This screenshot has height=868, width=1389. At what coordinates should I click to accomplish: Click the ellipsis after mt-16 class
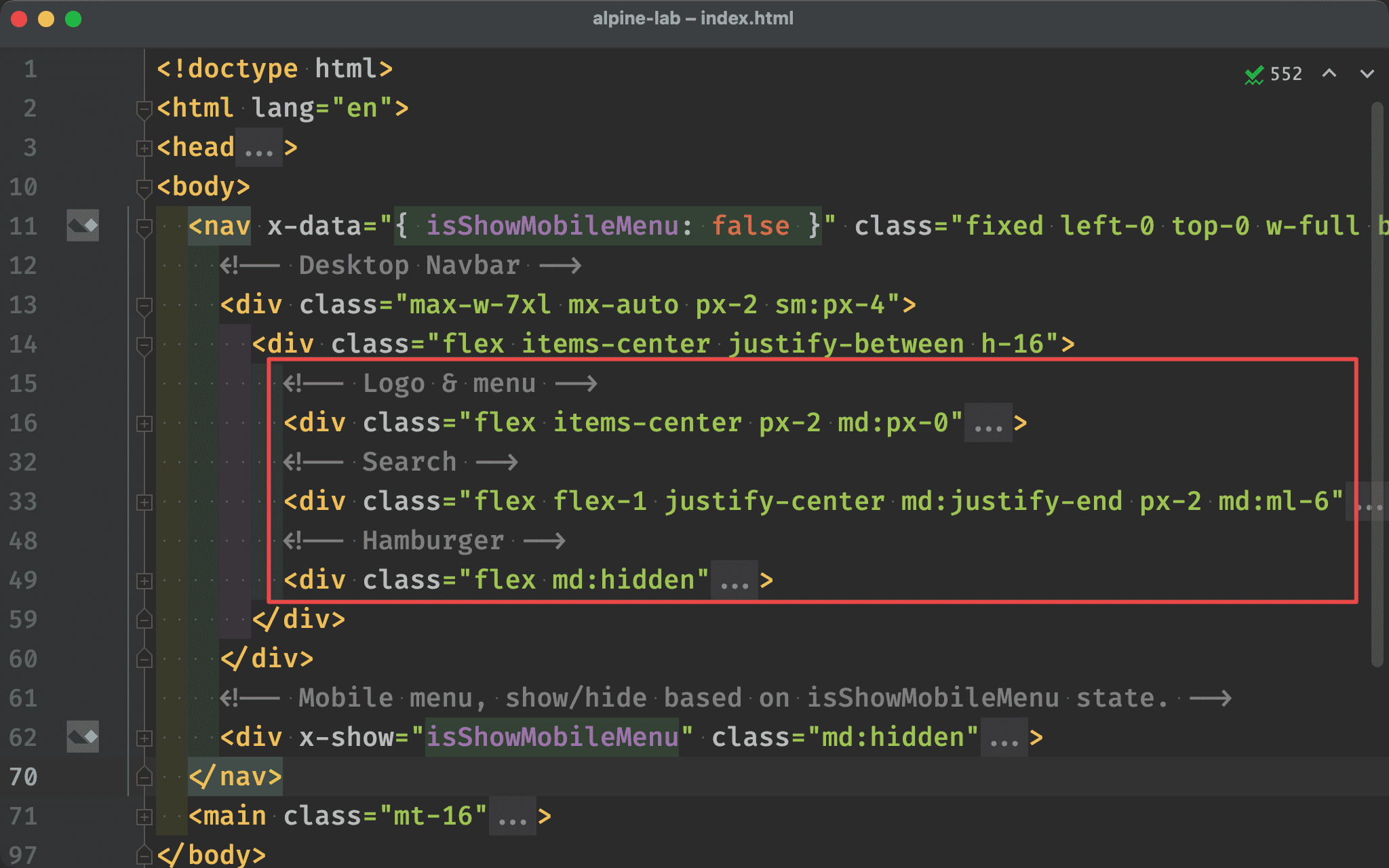tap(513, 816)
